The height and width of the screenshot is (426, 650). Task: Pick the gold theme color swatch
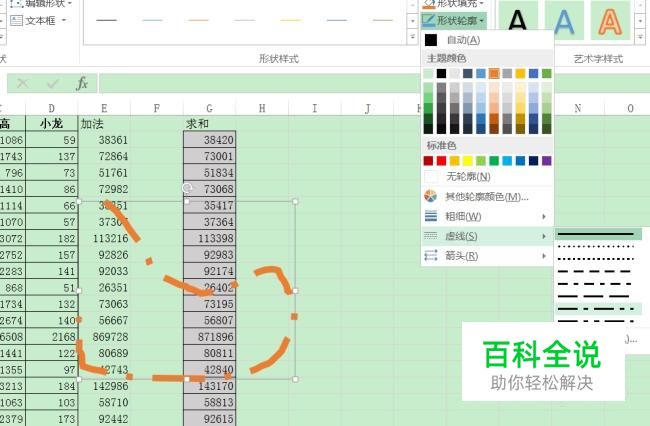point(520,73)
